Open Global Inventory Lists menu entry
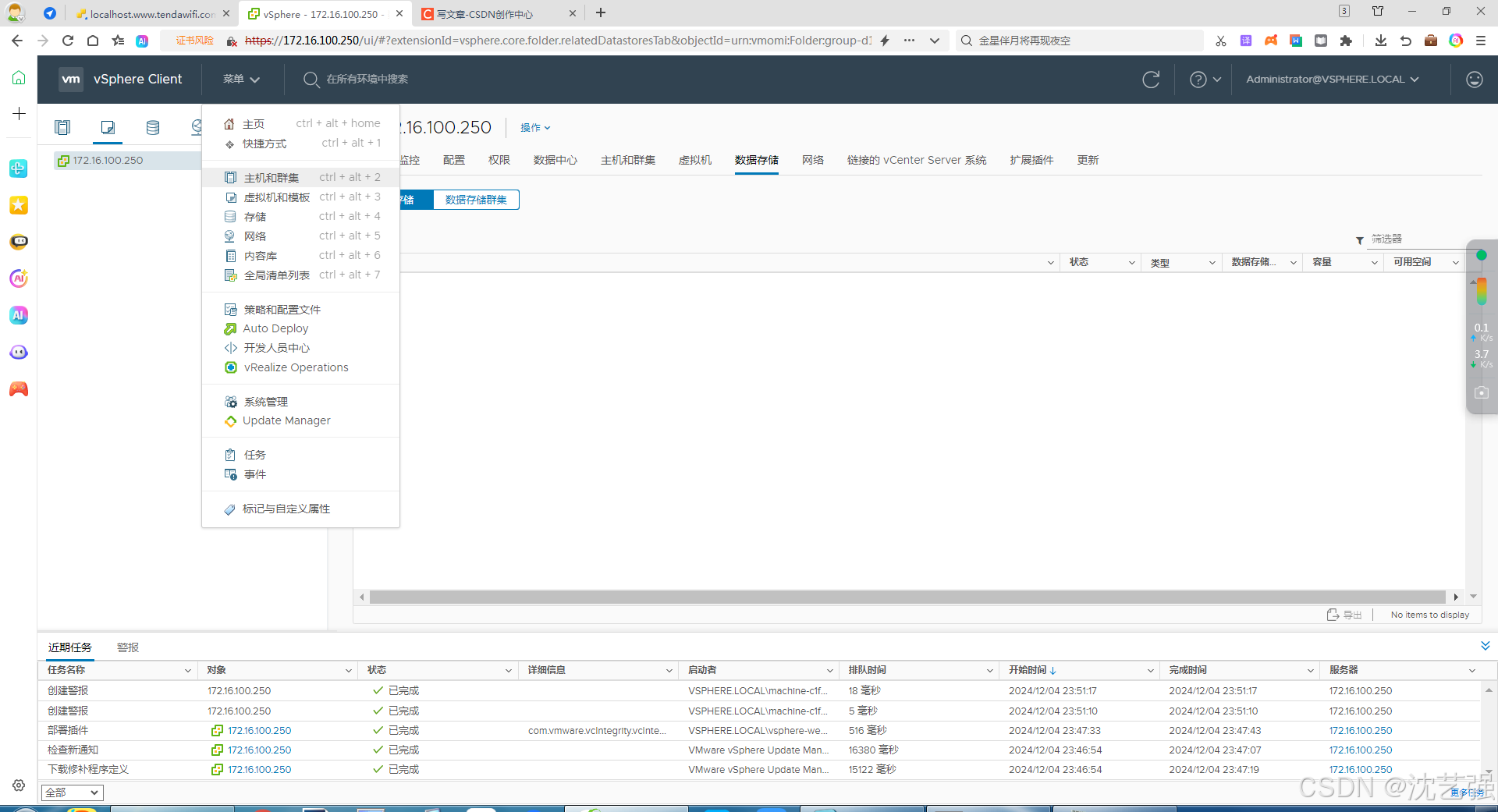 point(300,275)
